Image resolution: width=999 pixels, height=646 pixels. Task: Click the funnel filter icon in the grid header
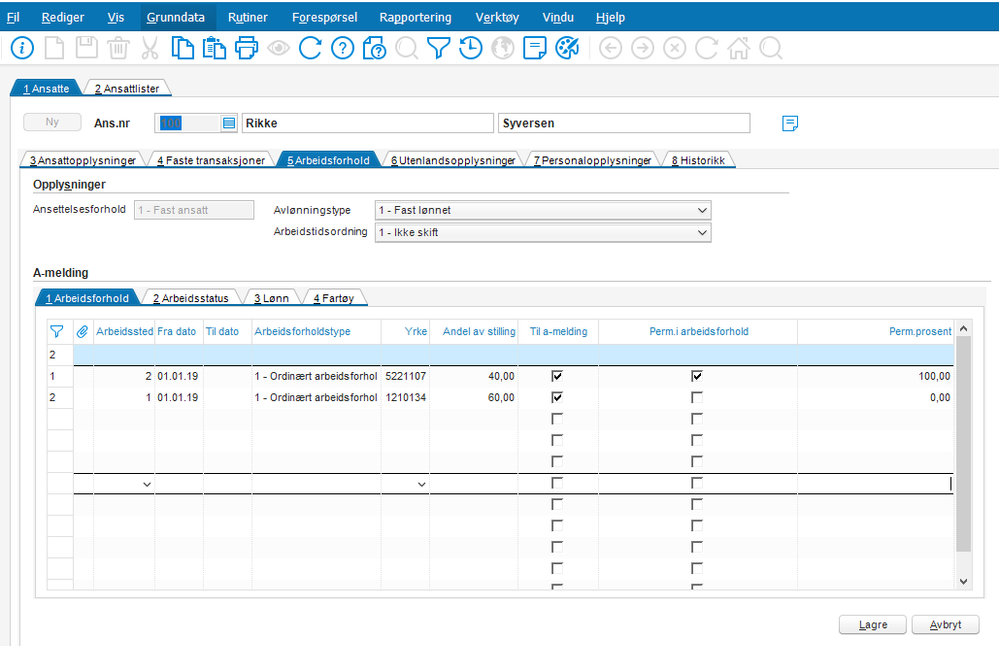point(57,331)
